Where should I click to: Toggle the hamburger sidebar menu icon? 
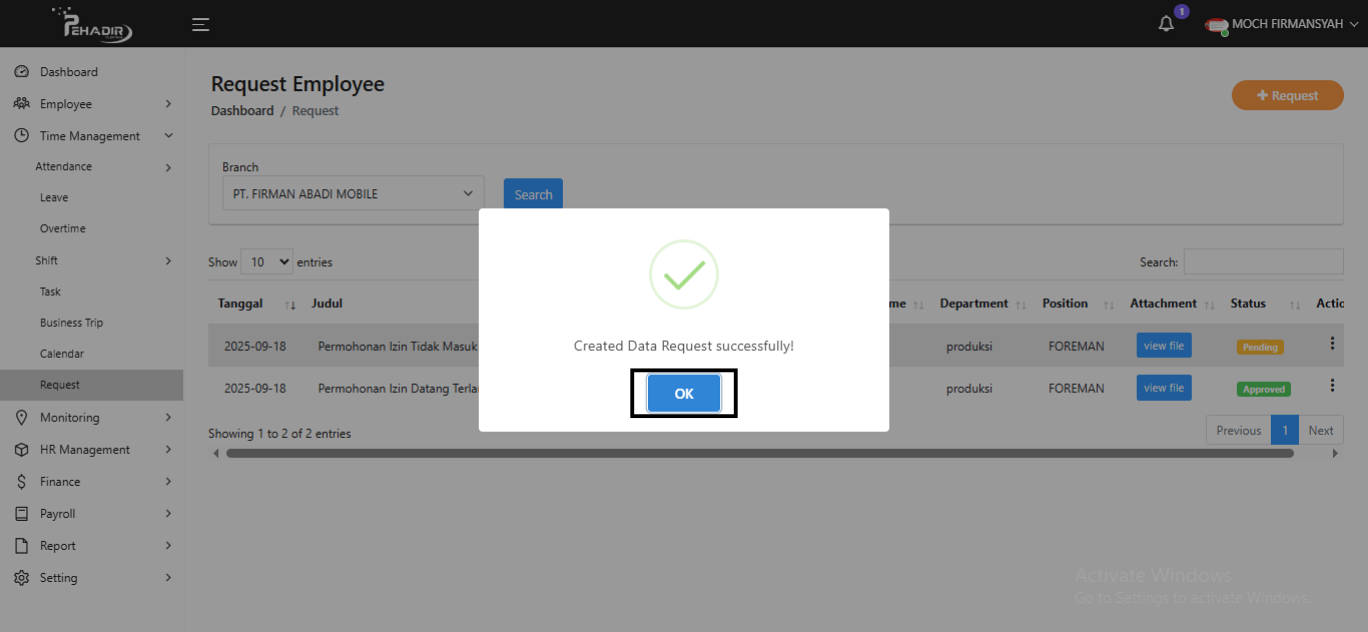201,24
